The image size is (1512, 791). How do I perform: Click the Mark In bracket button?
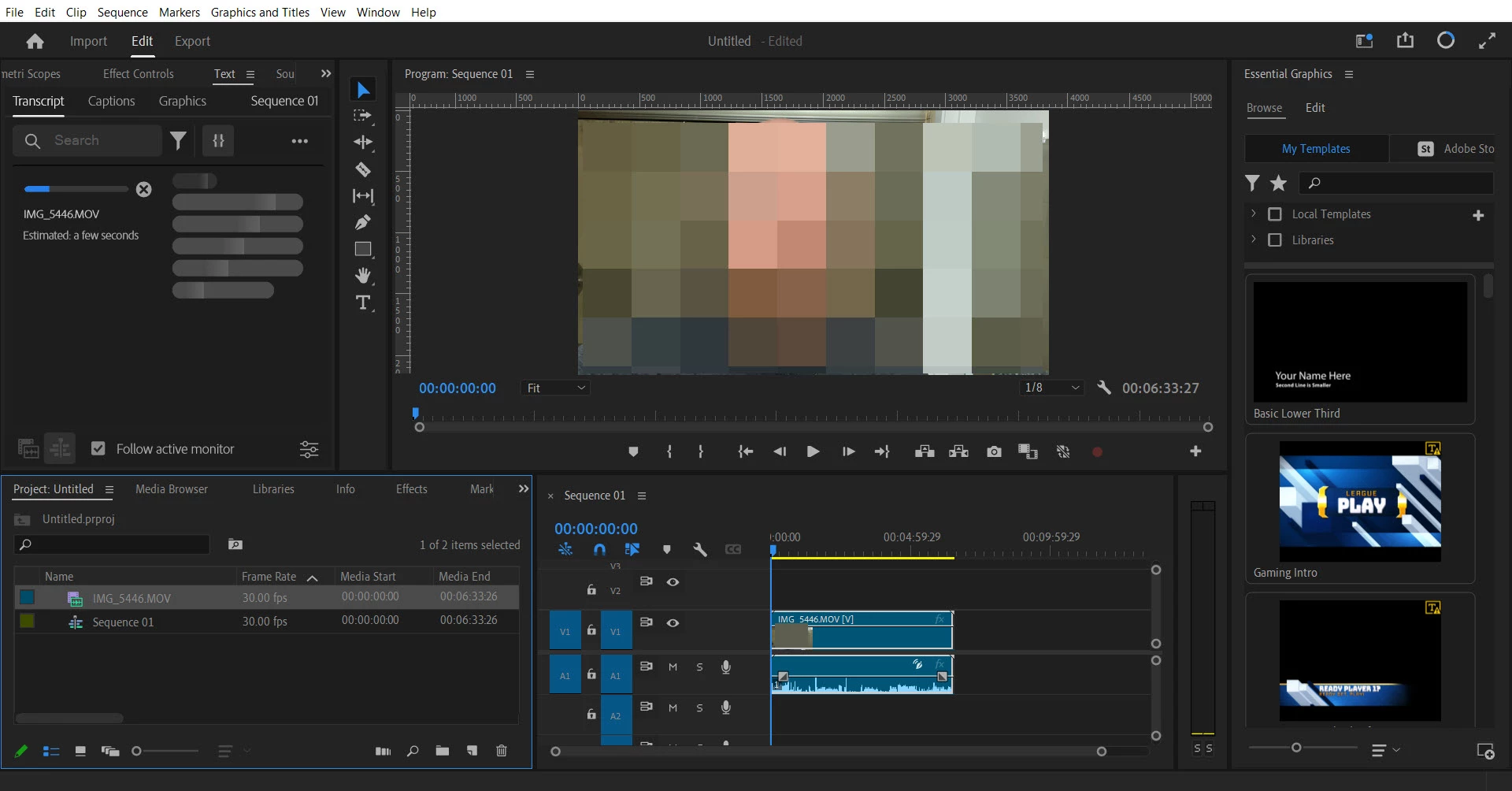point(669,451)
